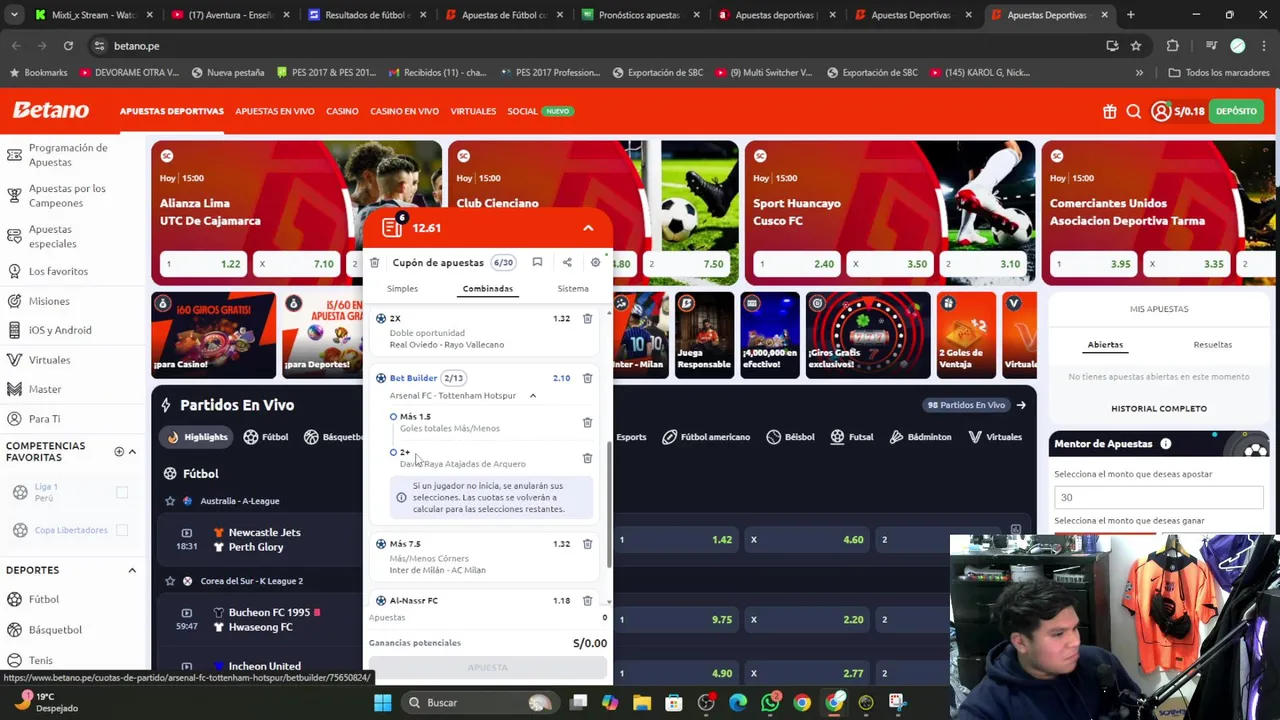Open the user account icon
The image size is (1280, 720).
click(1160, 111)
